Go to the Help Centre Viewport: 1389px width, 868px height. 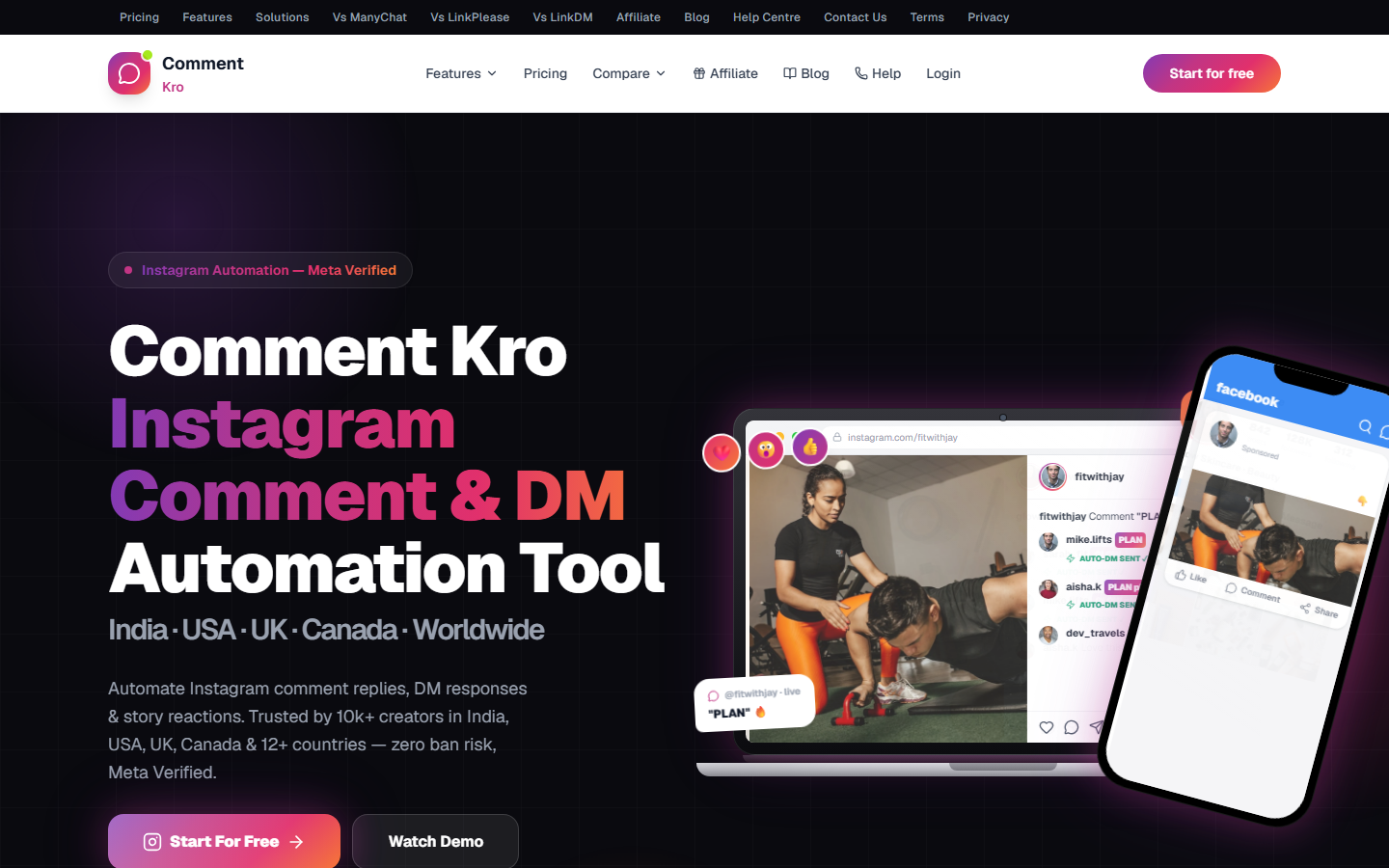click(767, 17)
